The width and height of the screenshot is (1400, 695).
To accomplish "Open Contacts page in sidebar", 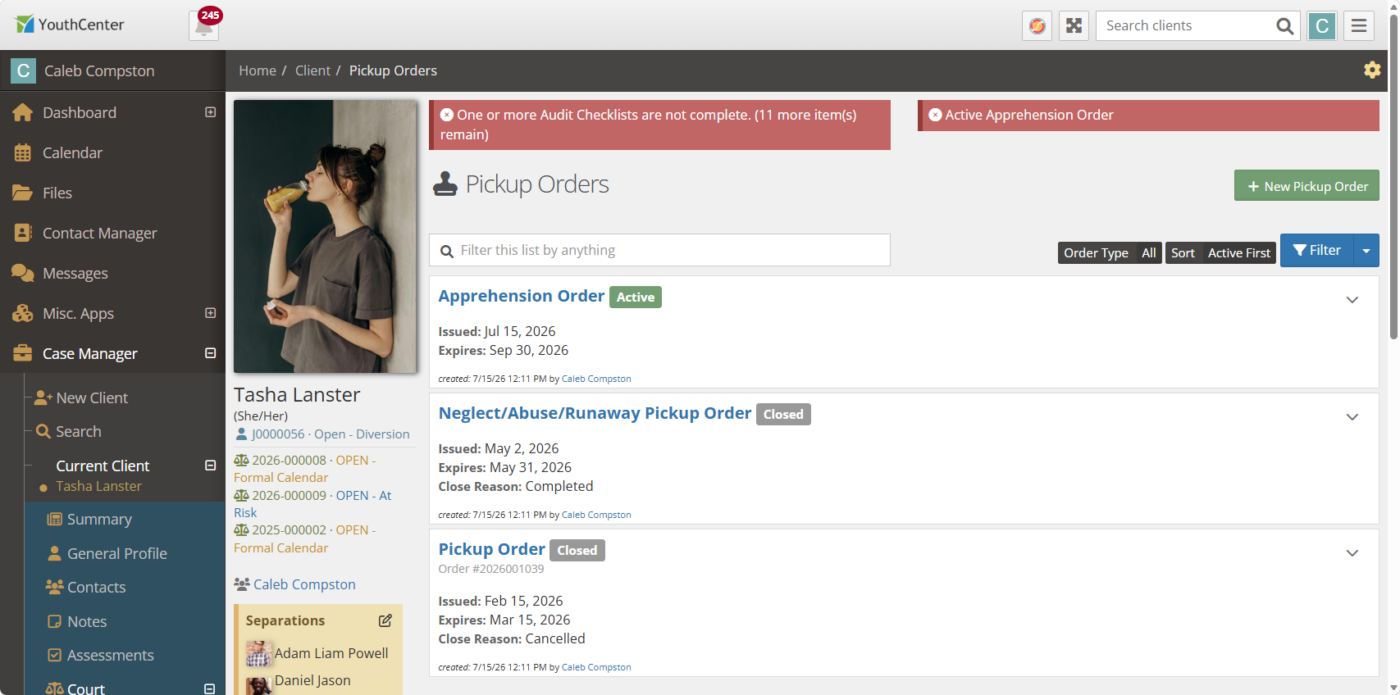I will tap(96, 587).
